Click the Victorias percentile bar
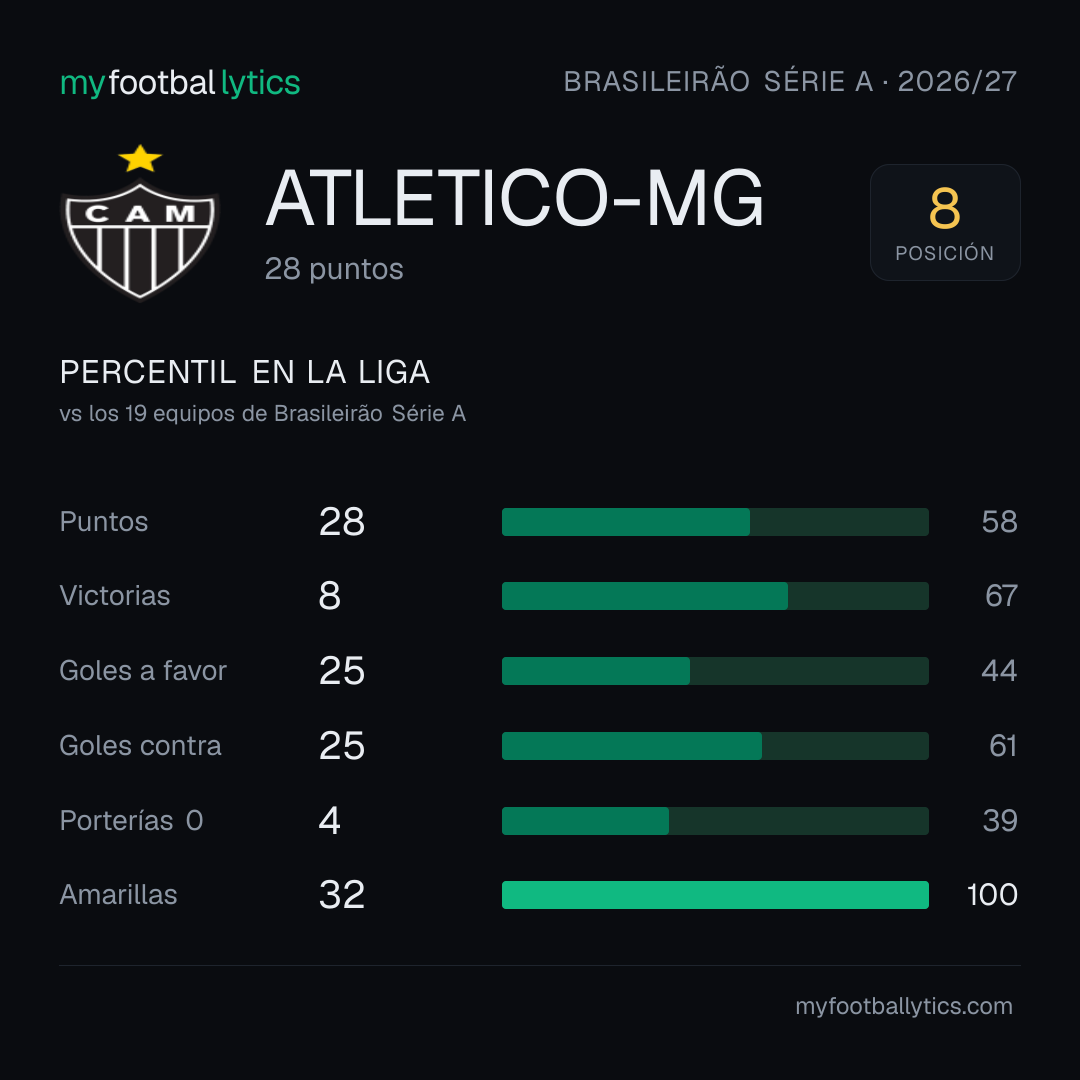The width and height of the screenshot is (1080, 1080). [715, 596]
